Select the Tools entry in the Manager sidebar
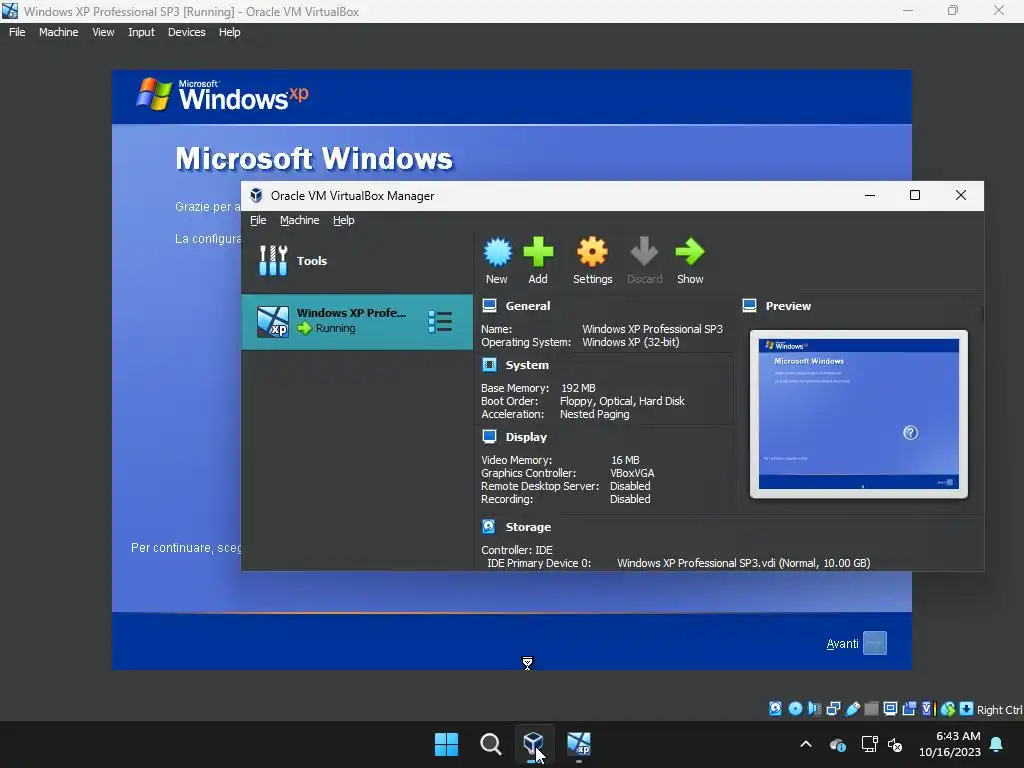 (x=357, y=261)
